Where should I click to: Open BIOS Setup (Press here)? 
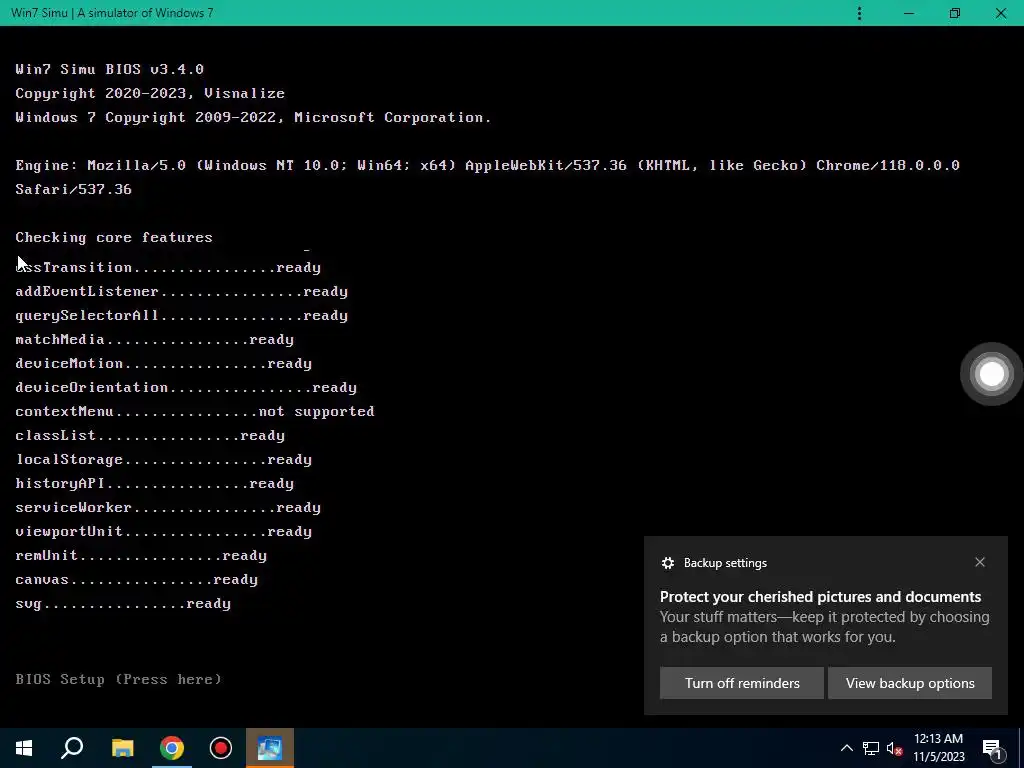(118, 679)
